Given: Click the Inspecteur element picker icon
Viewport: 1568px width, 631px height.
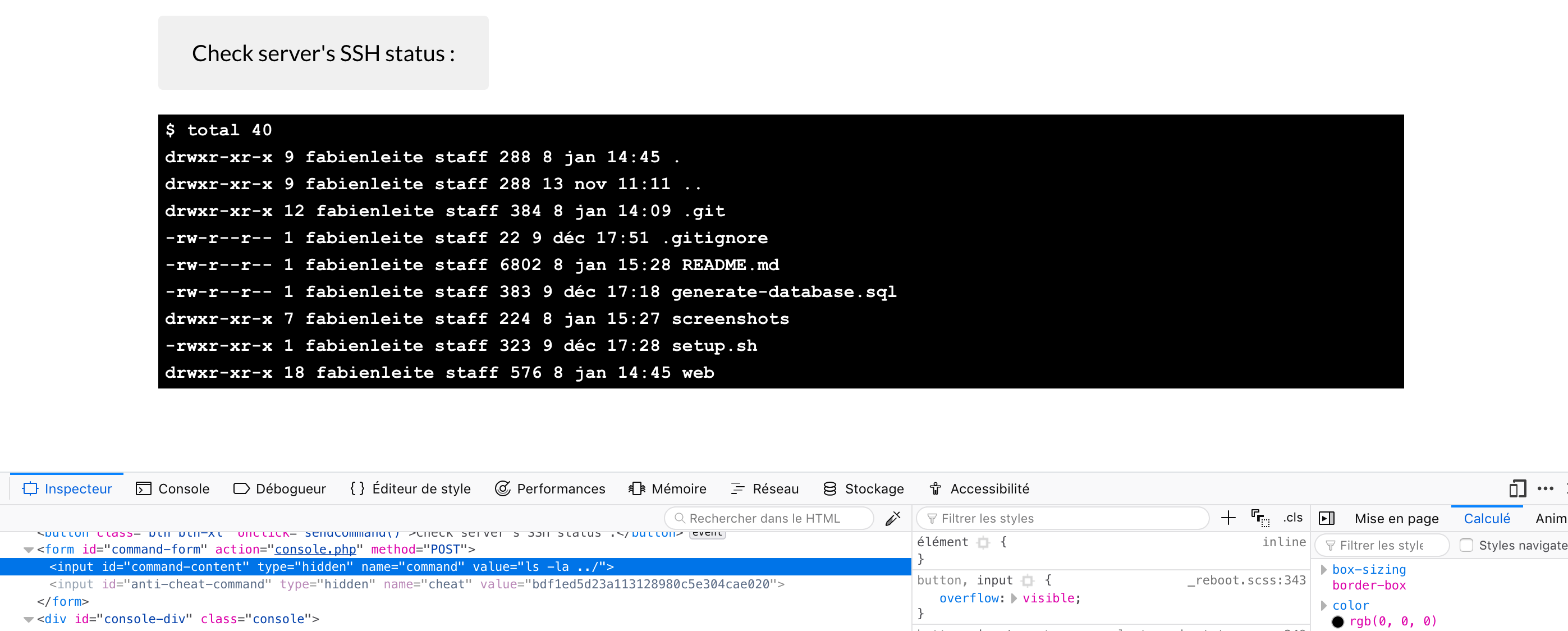Looking at the screenshot, I should click(30, 488).
